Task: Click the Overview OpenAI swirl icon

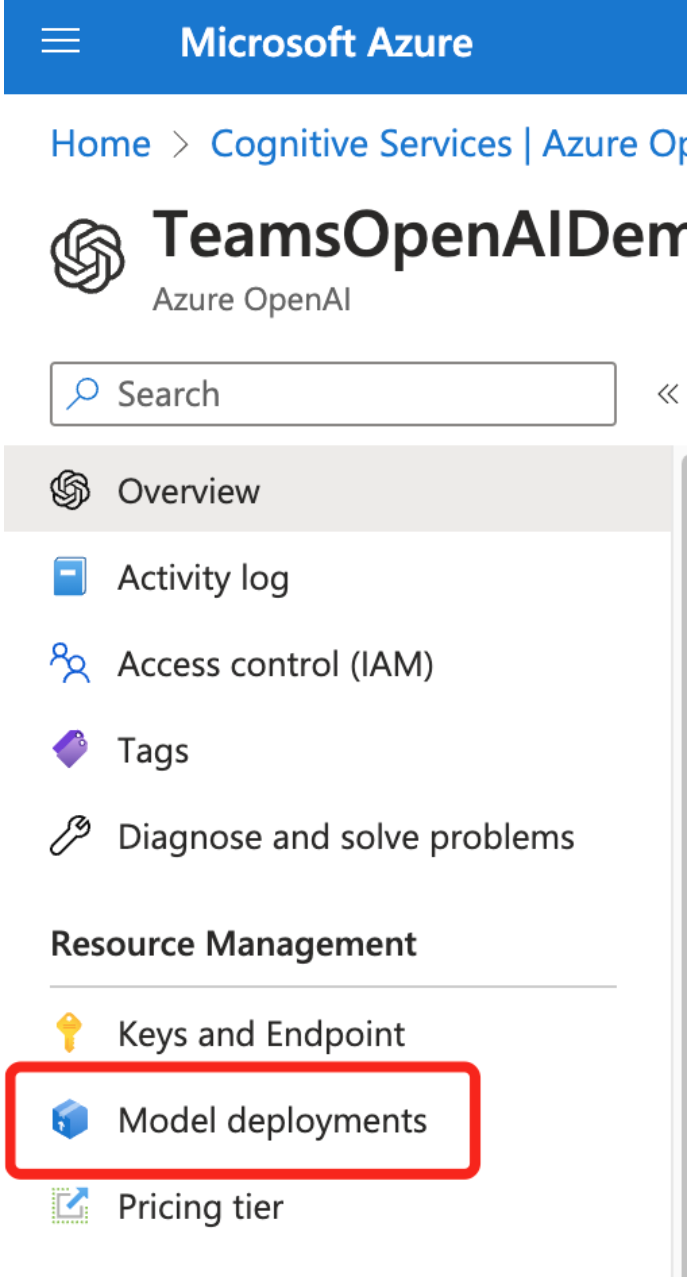Action: point(70,491)
